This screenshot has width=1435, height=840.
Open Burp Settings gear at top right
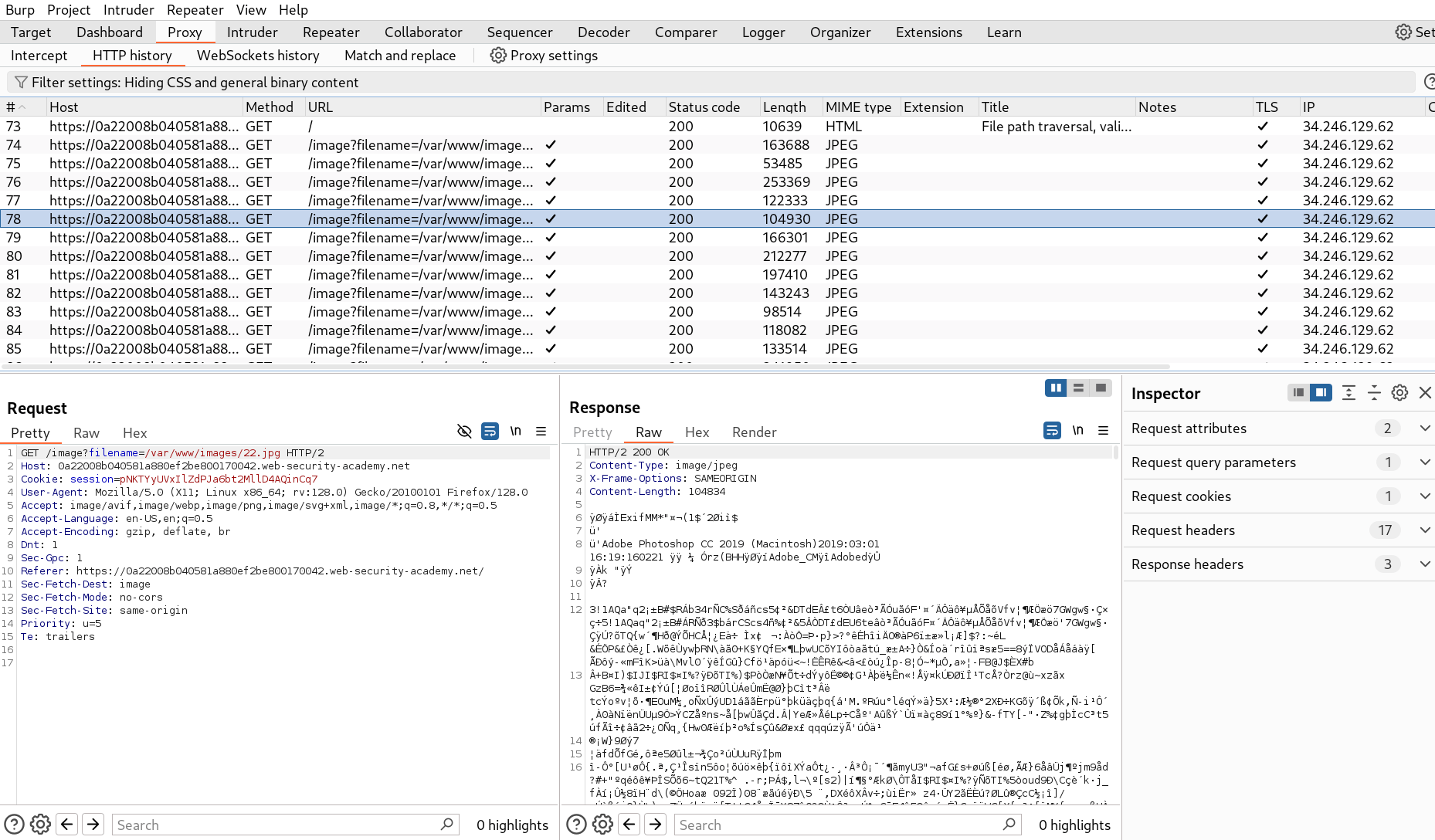coord(1403,32)
